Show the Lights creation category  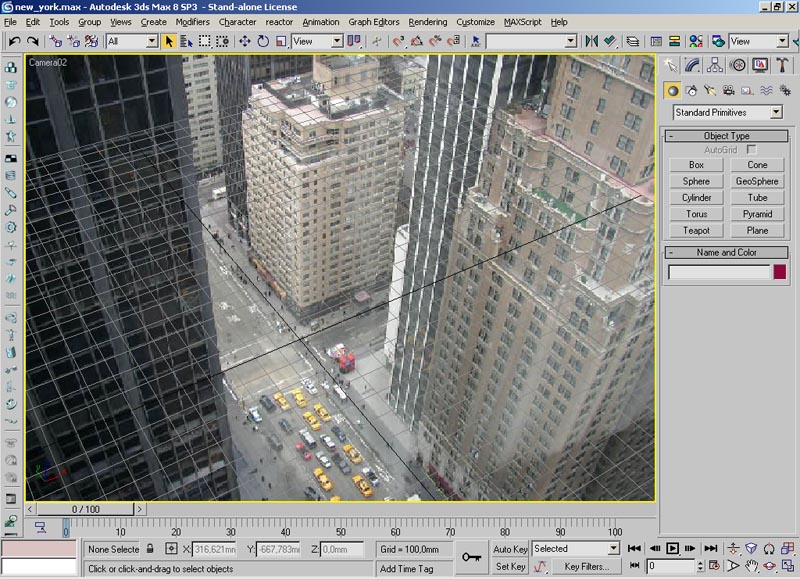(x=709, y=90)
